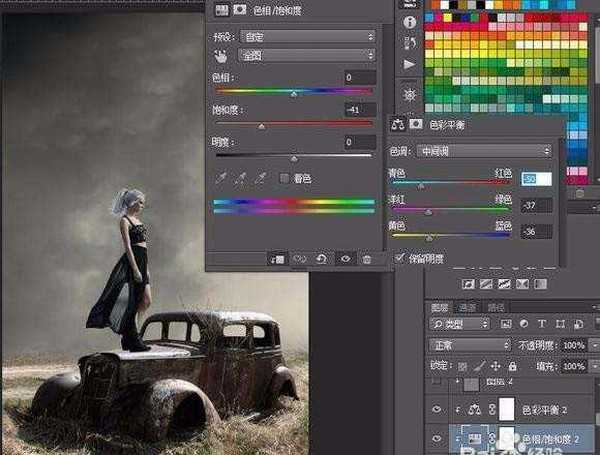Click the play actions panel icon

pos(410,65)
